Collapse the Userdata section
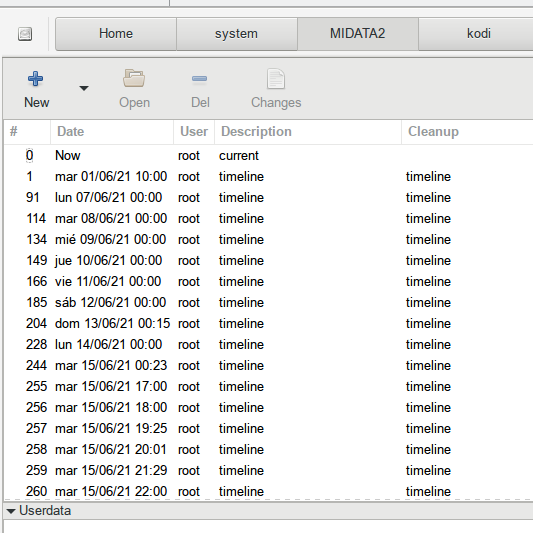The height and width of the screenshot is (533, 533). 11,511
